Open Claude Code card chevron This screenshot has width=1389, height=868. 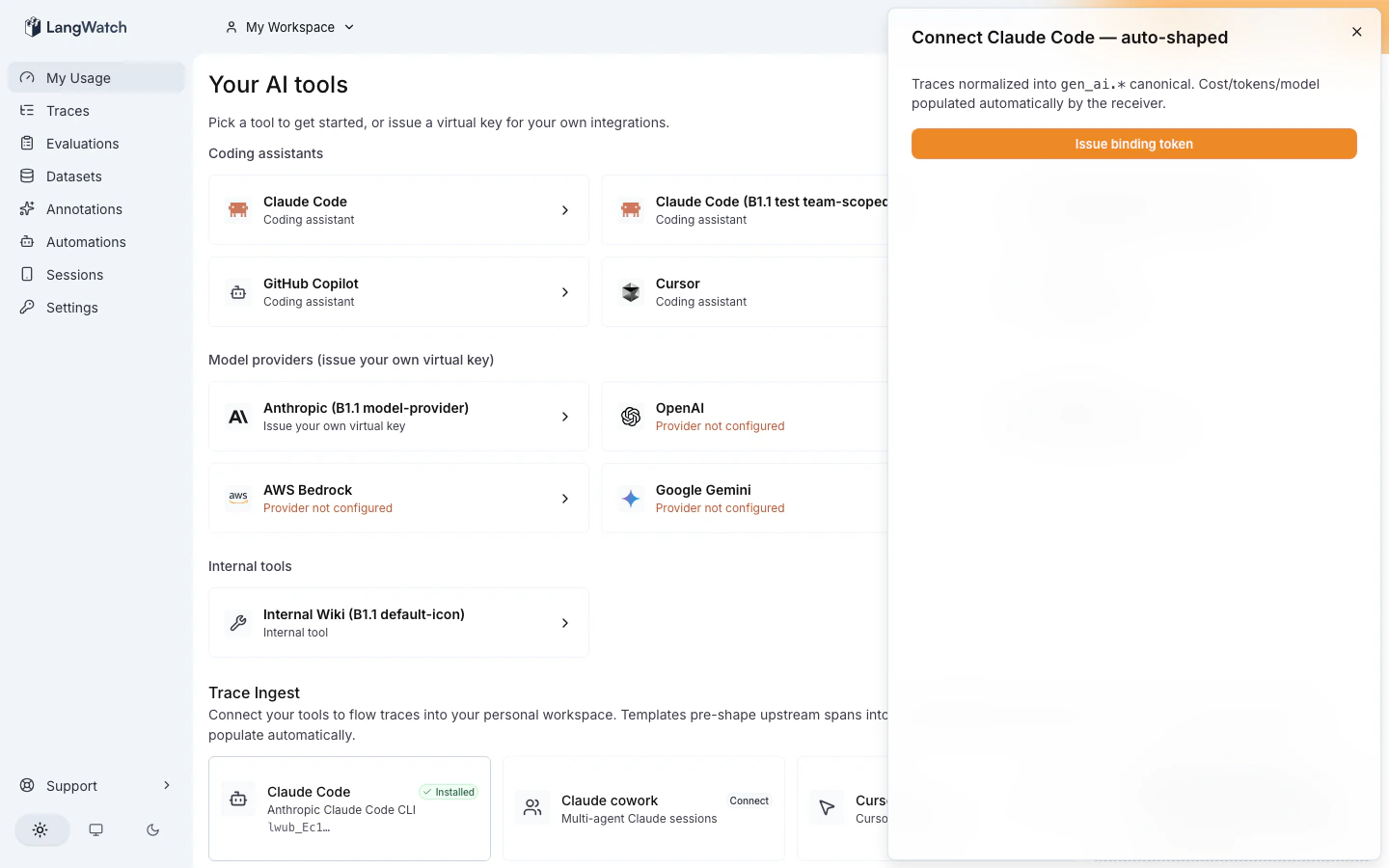pos(565,210)
